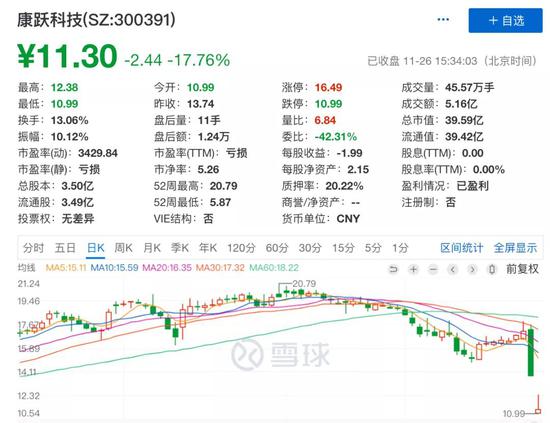Click the 涨停 value 16.49

click(x=328, y=87)
